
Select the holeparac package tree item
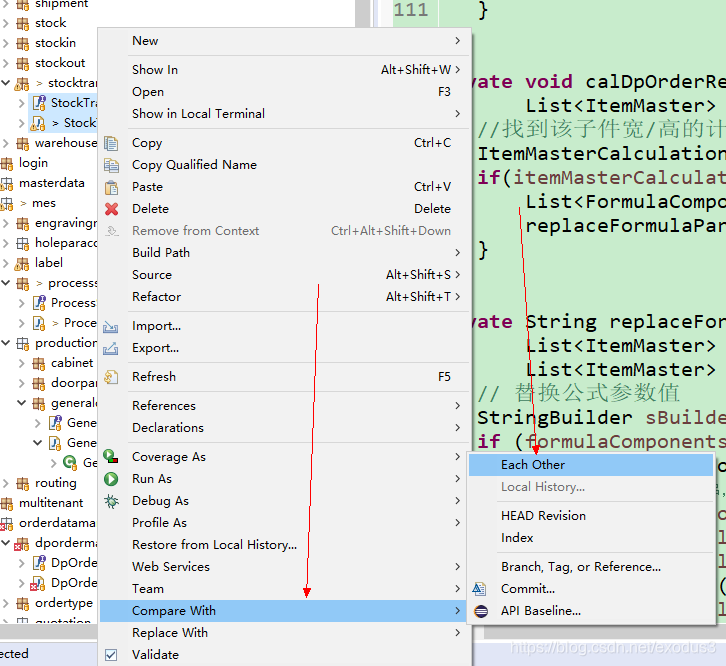(x=66, y=243)
